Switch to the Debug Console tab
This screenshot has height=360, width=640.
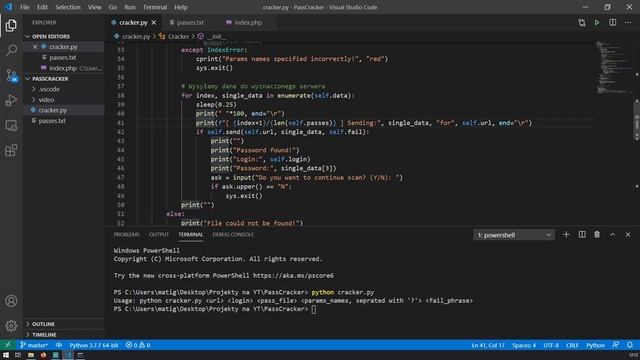[233, 234]
